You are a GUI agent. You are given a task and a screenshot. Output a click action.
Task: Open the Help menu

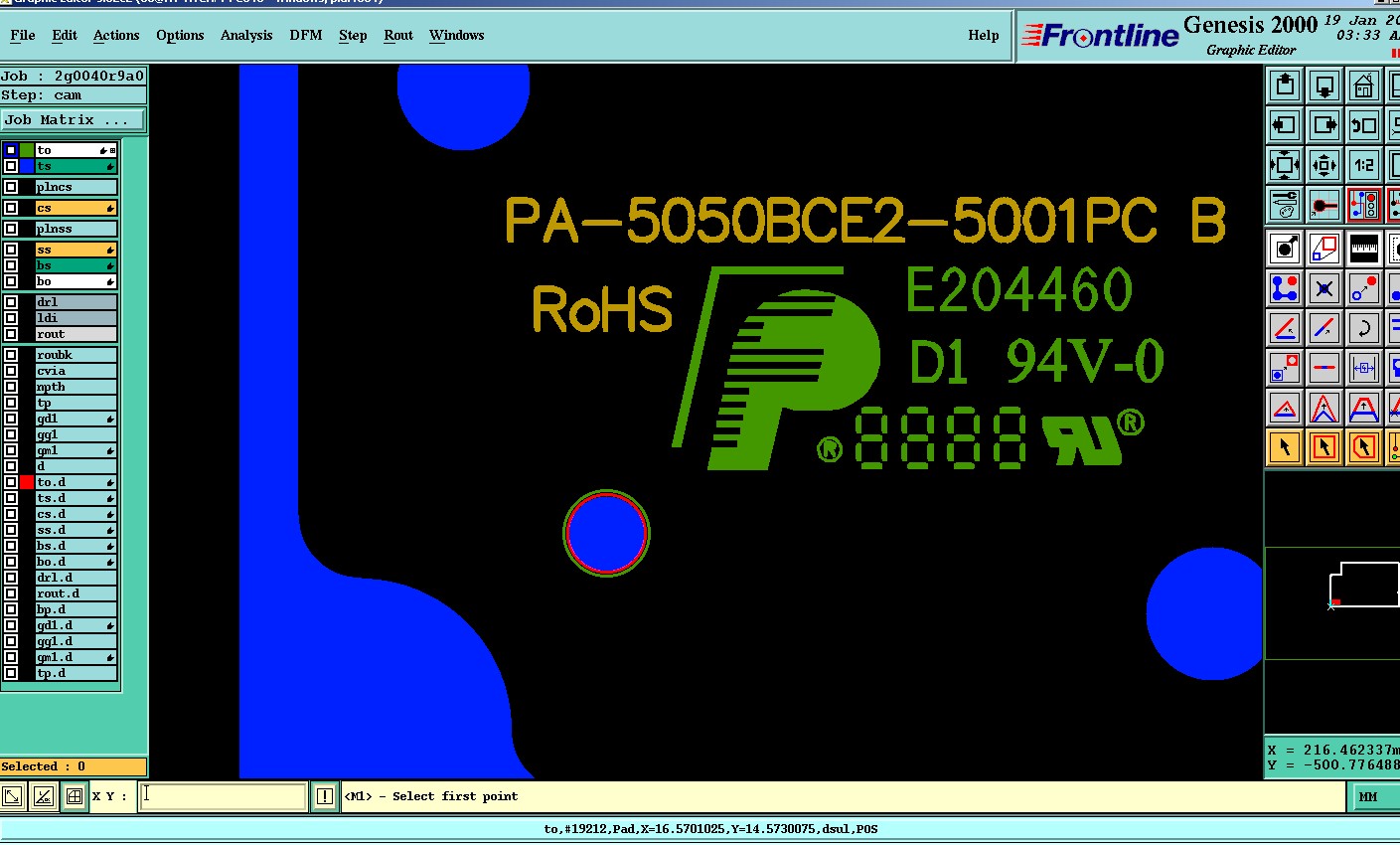pyautogui.click(x=984, y=35)
